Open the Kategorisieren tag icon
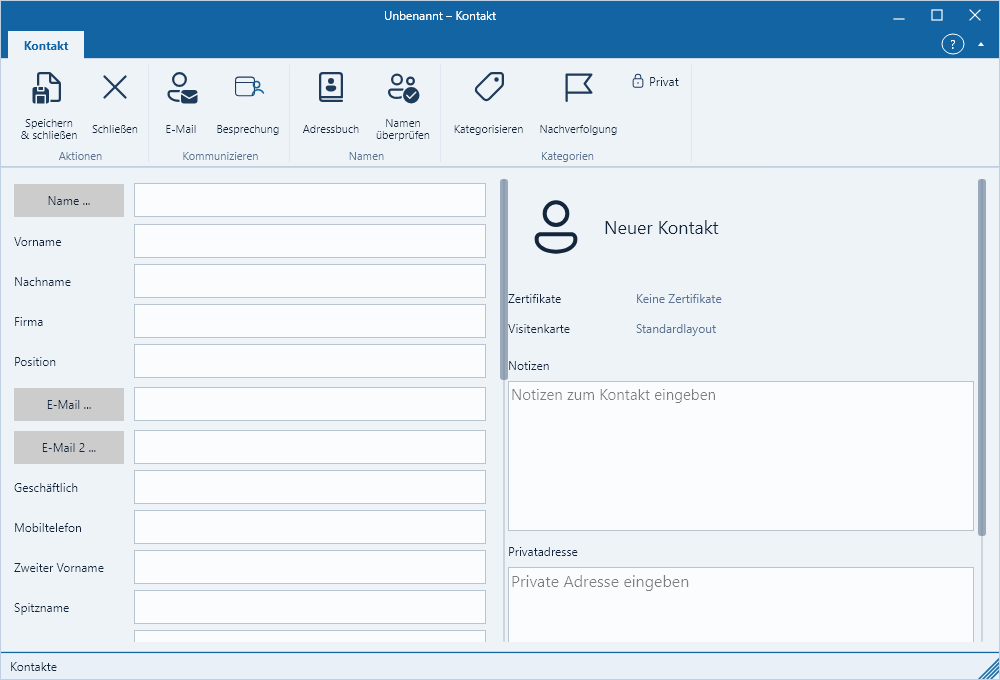 pos(489,87)
